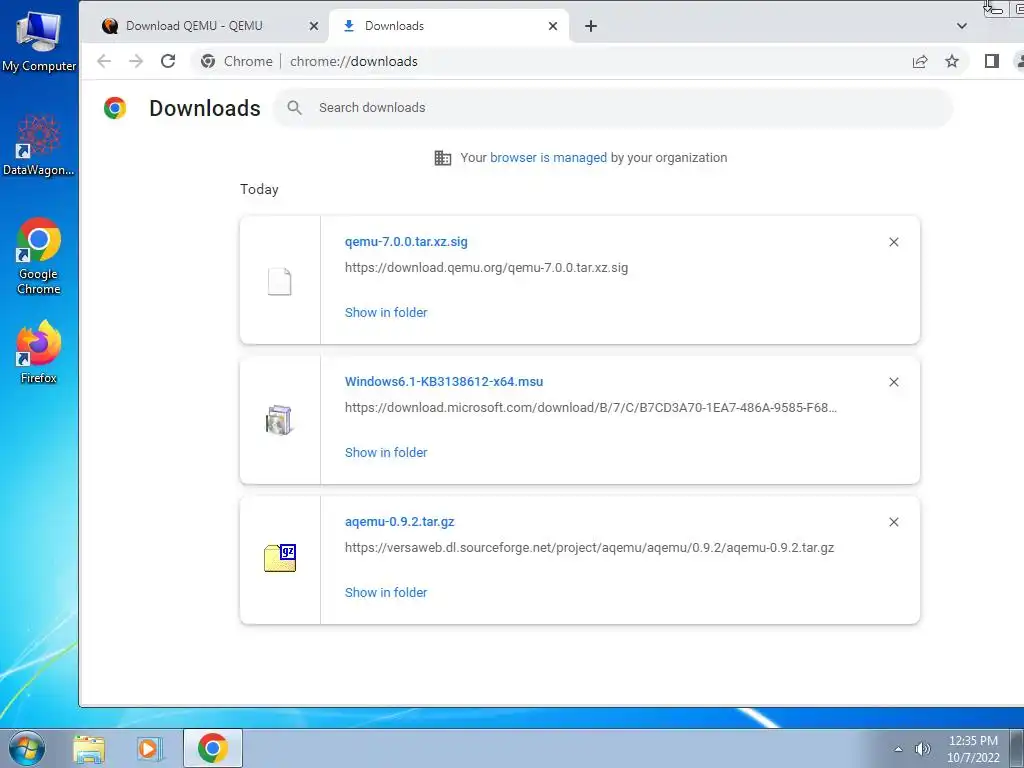The height and width of the screenshot is (768, 1024).
Task: Go back with the back arrow
Action: click(x=104, y=61)
